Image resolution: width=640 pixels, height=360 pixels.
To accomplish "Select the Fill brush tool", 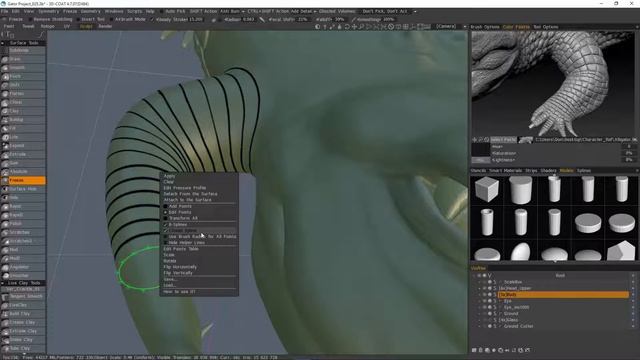I will tap(23, 128).
